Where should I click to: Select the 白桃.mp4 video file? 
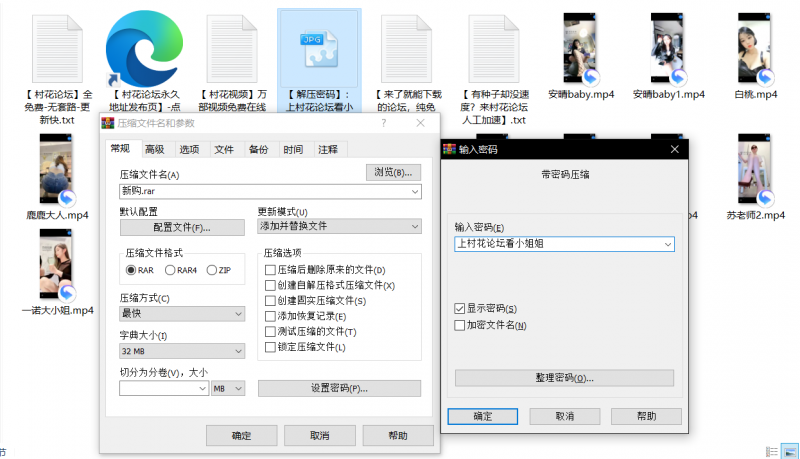[754, 50]
